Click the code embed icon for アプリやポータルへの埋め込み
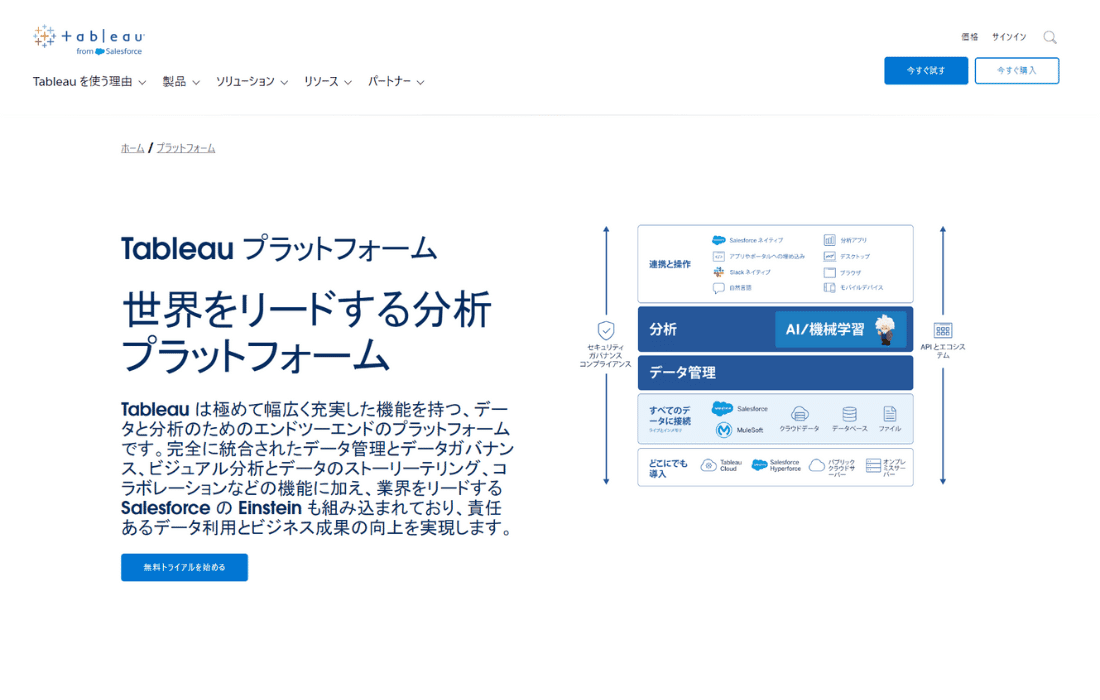The width and height of the screenshot is (1100, 700). [x=718, y=256]
